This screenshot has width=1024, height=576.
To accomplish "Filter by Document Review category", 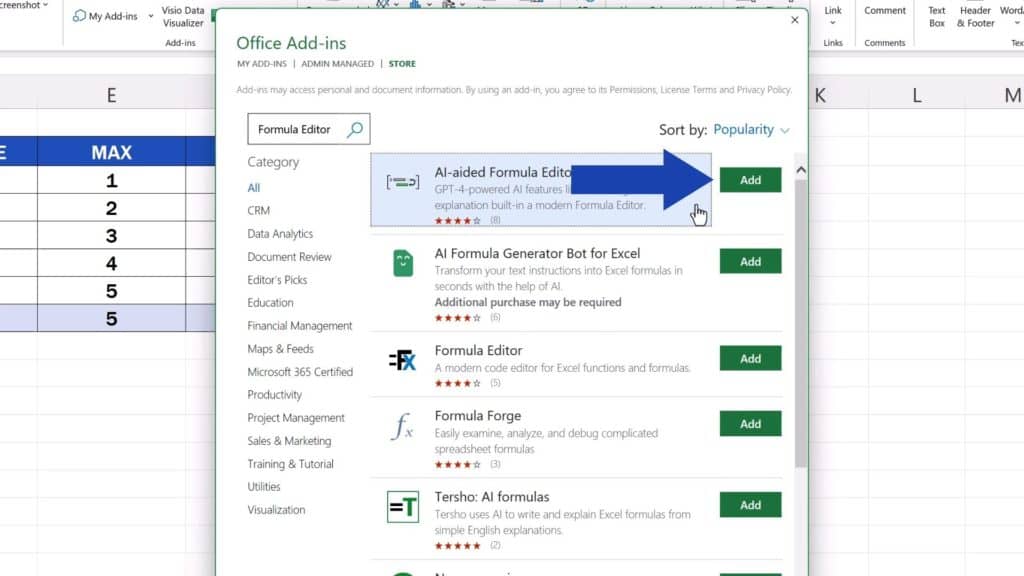I will point(289,257).
